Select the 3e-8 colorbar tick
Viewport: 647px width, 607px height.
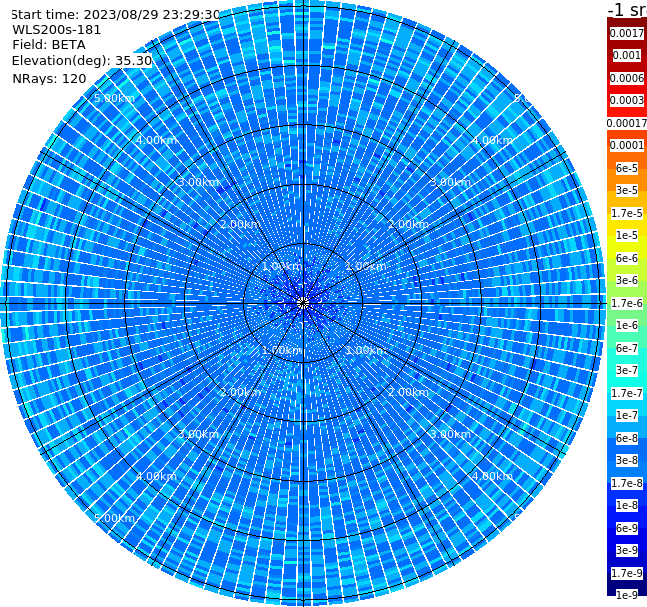click(x=627, y=460)
